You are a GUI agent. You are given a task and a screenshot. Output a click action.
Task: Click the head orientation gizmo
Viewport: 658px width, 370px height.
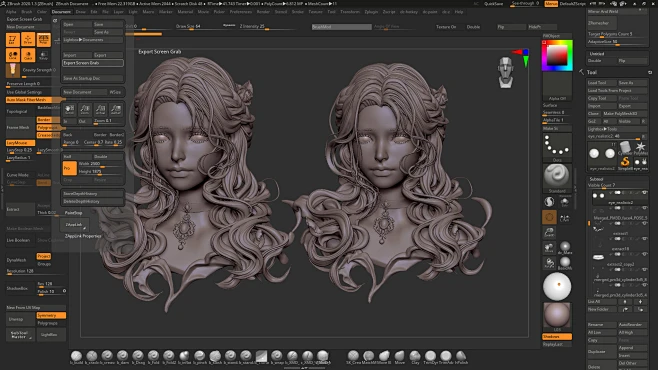tap(506, 73)
